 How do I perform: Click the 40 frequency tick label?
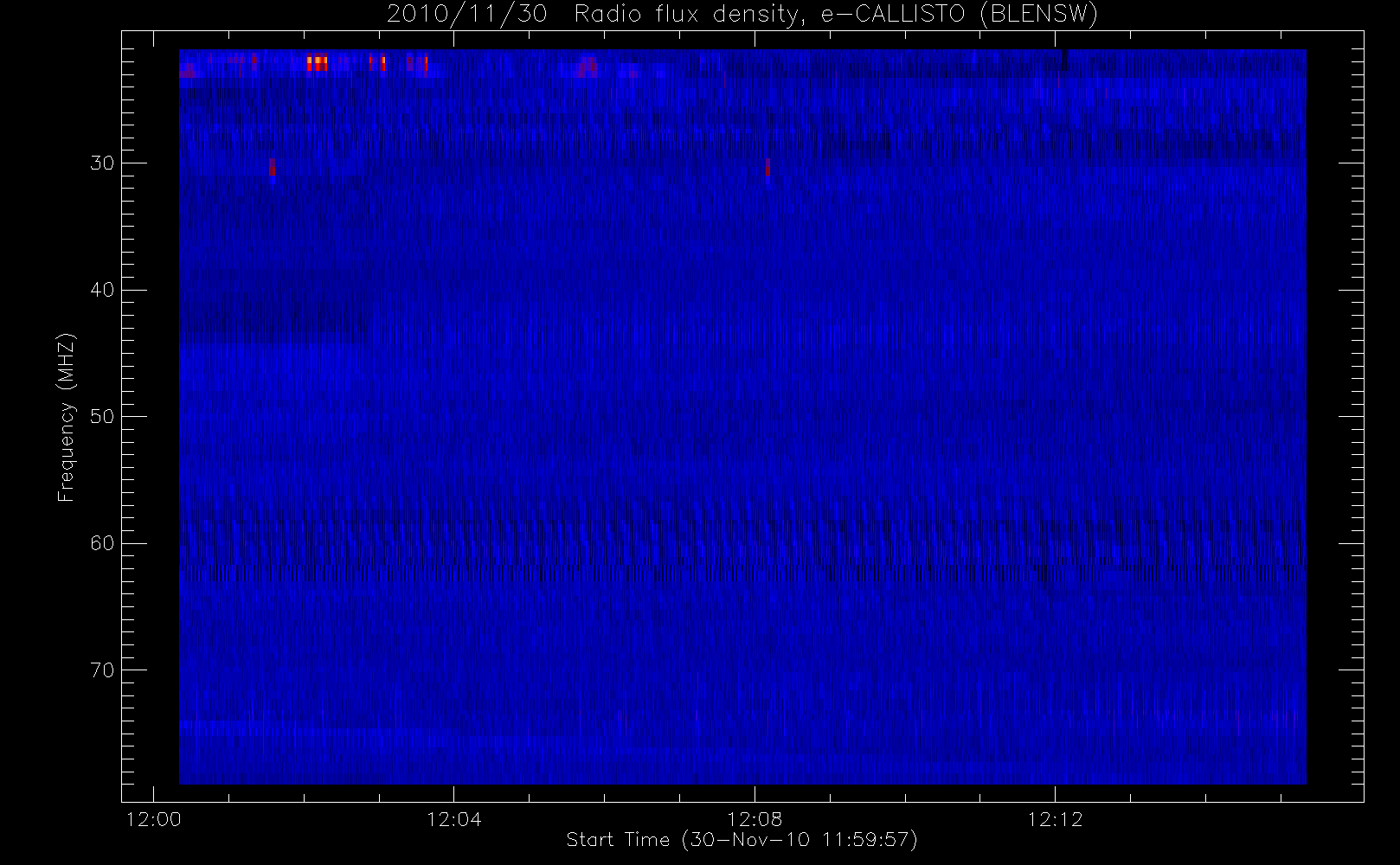[x=103, y=290]
